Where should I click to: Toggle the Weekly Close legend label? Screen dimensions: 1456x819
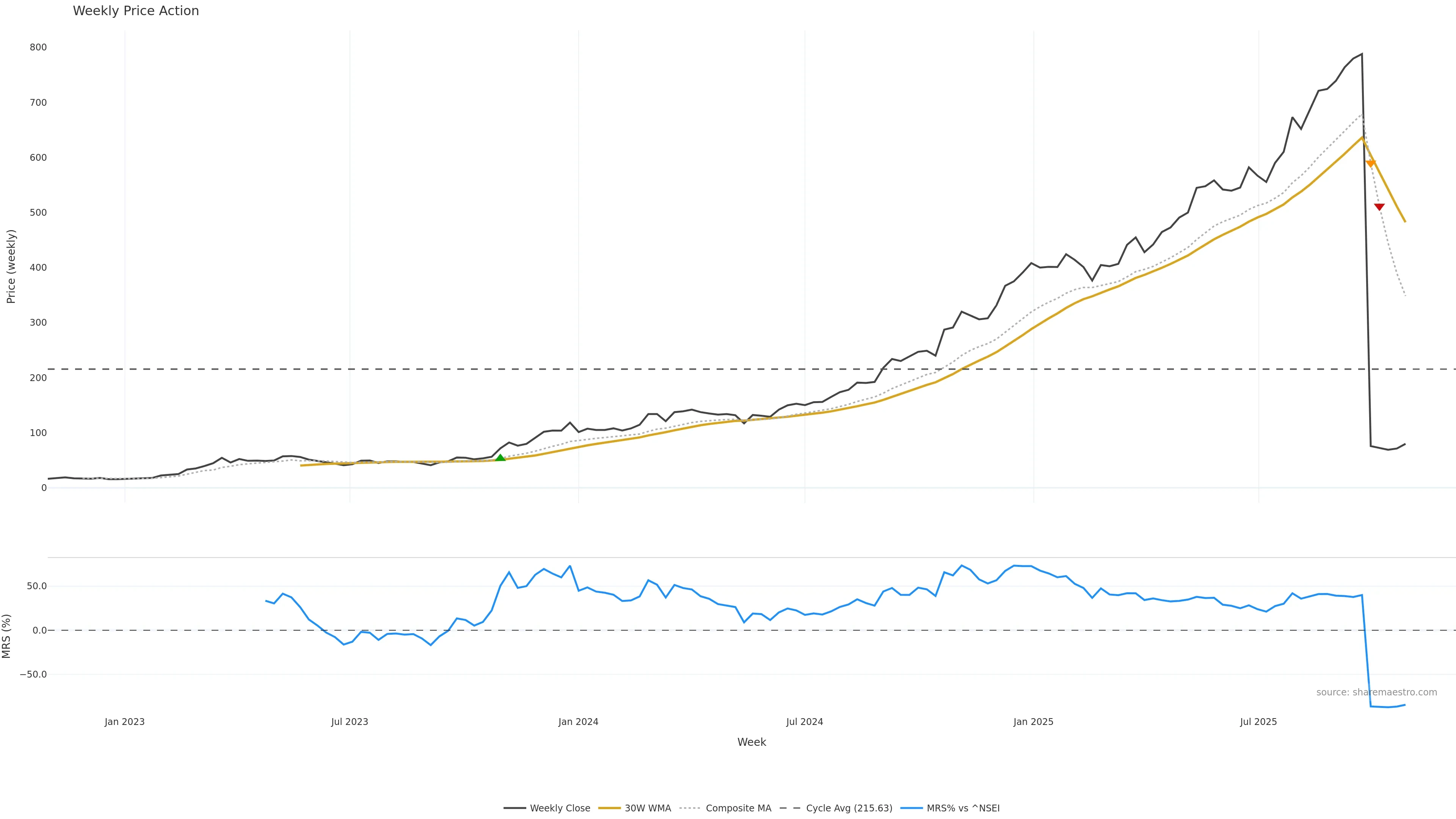(x=560, y=808)
